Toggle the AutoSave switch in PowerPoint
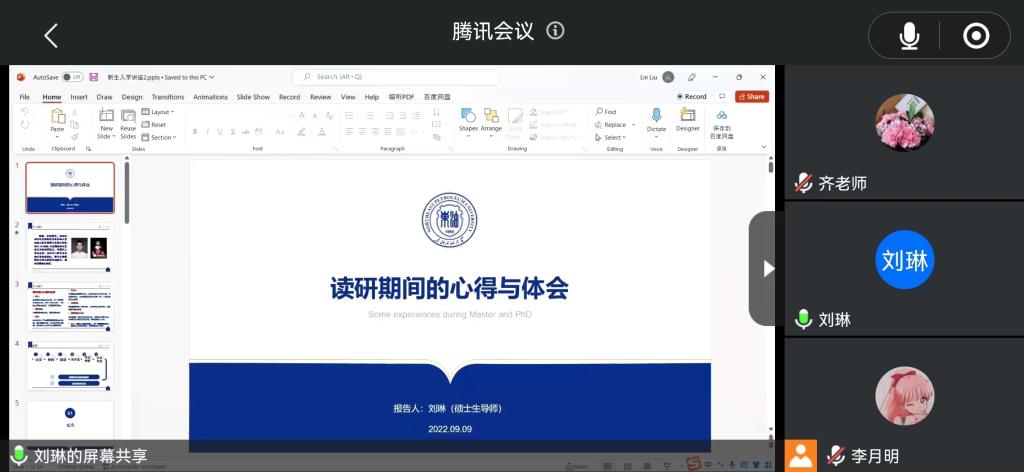This screenshot has height=472, width=1024. click(72, 77)
